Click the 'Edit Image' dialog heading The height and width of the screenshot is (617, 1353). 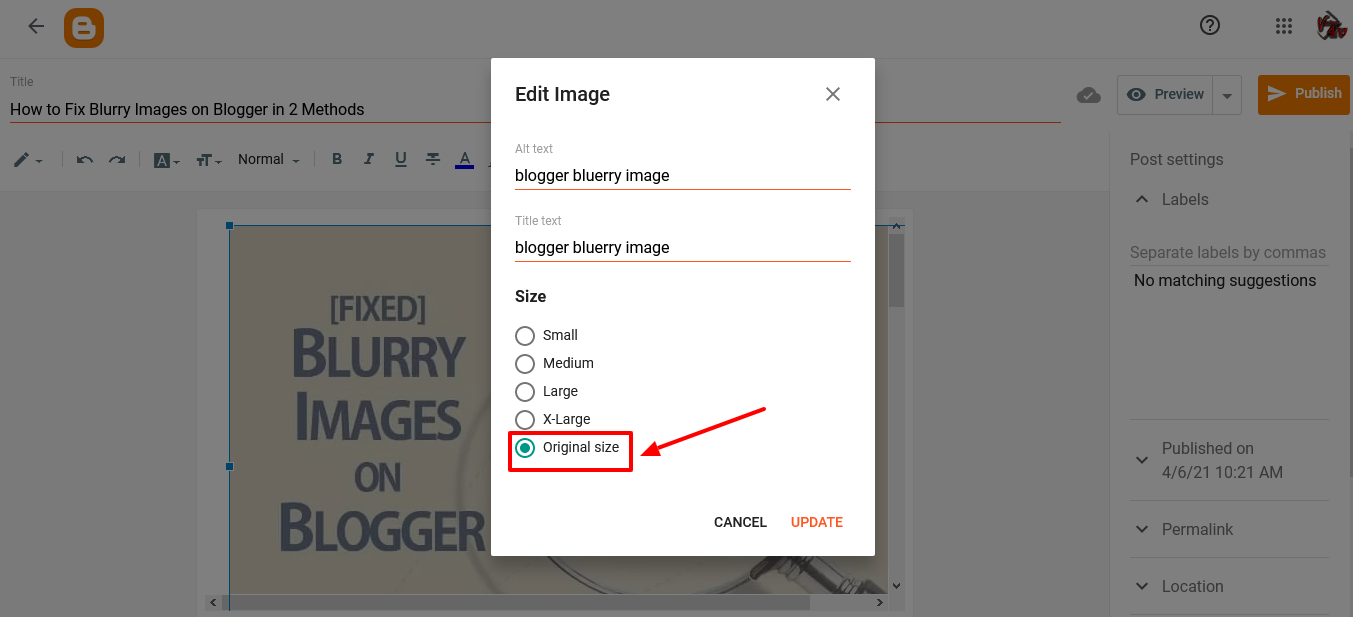tap(562, 94)
